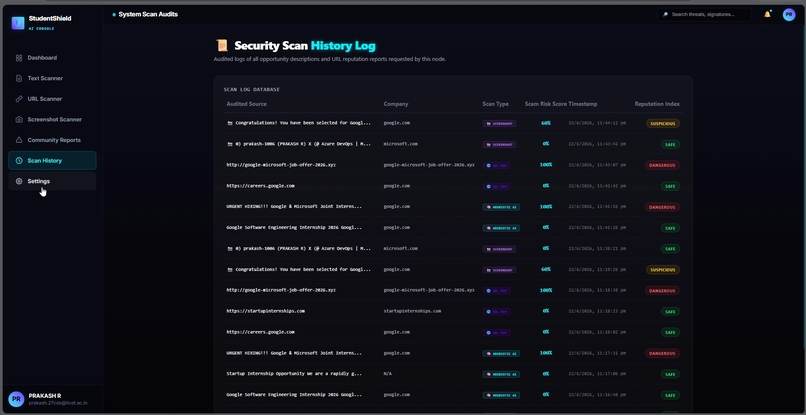Open Community Reports

52,140
